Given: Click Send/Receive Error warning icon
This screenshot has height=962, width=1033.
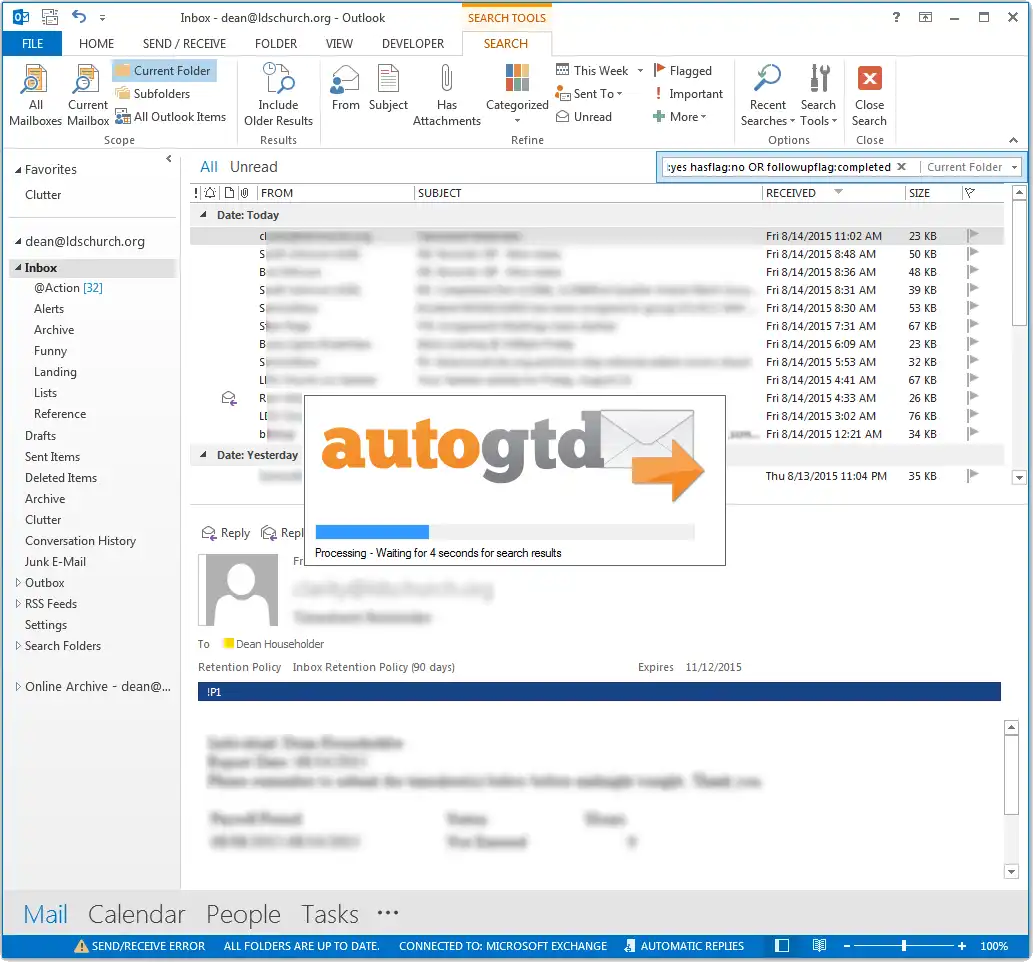Looking at the screenshot, I should 81,946.
